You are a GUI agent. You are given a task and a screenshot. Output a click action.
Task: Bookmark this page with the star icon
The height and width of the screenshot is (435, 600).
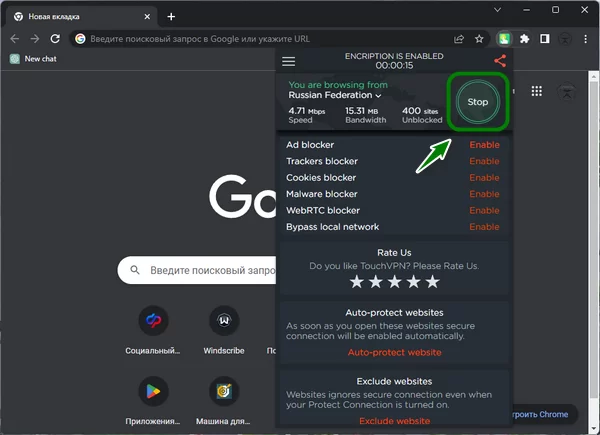point(479,39)
